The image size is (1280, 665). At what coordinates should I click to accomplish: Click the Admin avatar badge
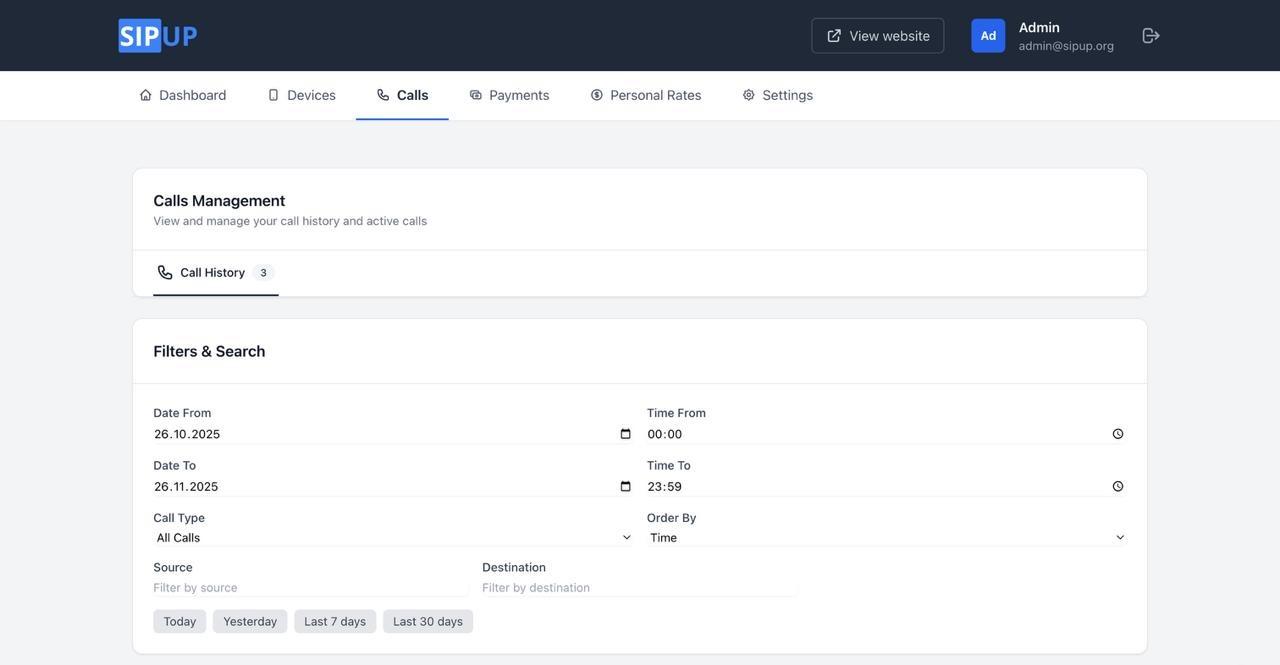point(988,36)
